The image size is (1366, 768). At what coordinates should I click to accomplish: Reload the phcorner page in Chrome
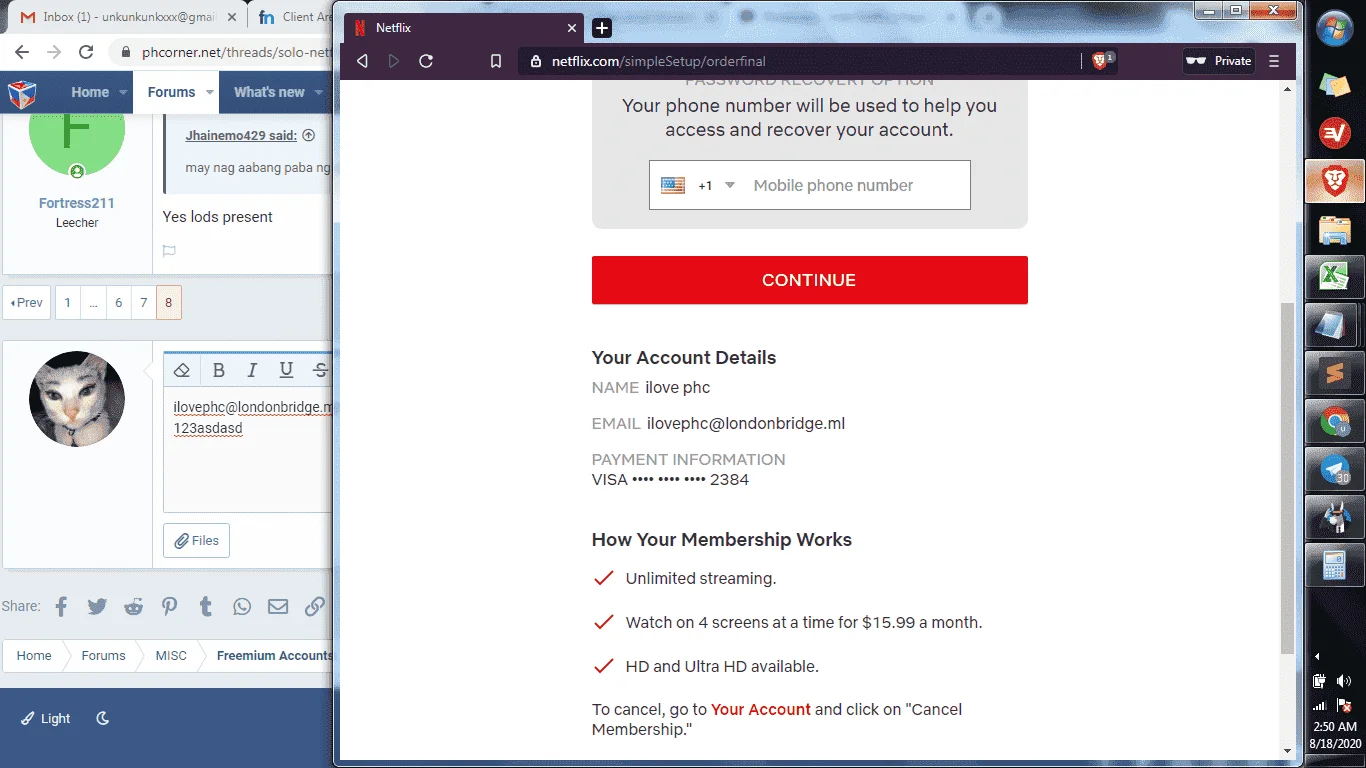(x=86, y=52)
